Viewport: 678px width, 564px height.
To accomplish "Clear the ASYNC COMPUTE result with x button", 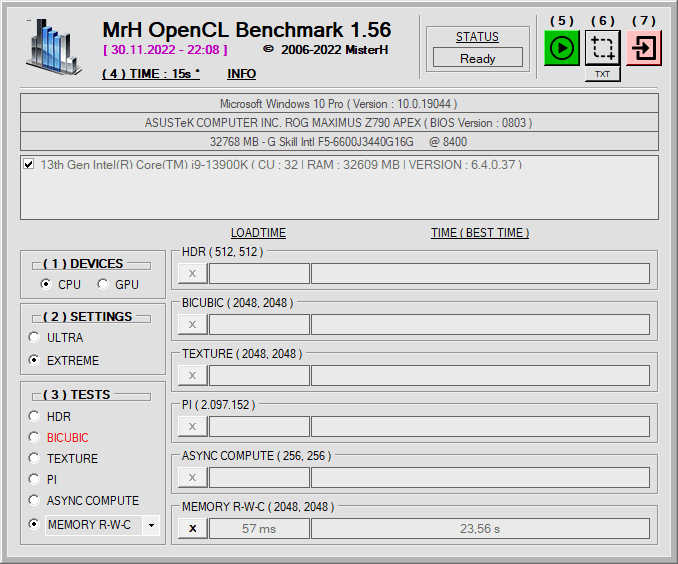I will 192,477.
